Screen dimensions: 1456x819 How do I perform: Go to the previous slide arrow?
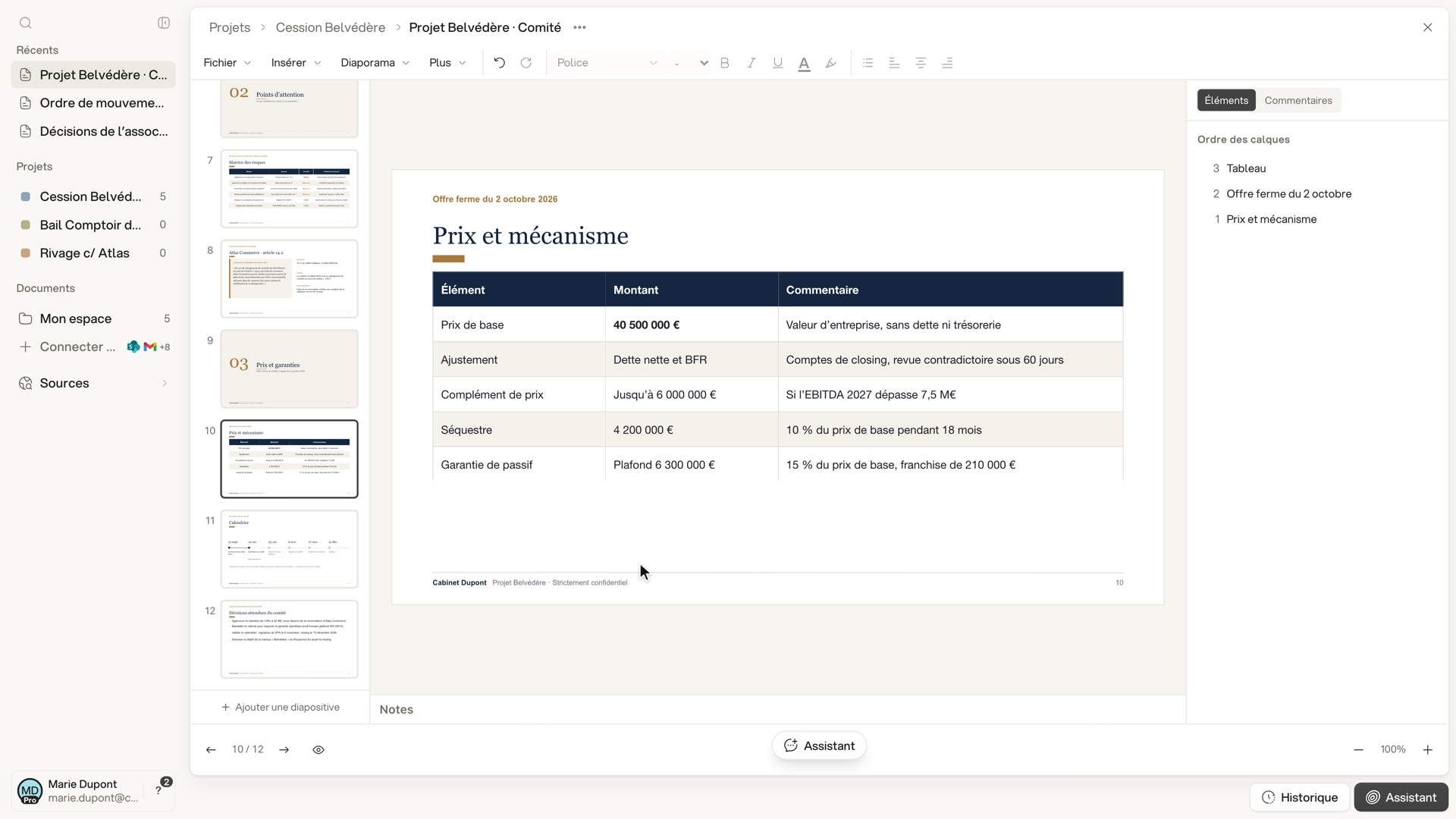click(211, 749)
